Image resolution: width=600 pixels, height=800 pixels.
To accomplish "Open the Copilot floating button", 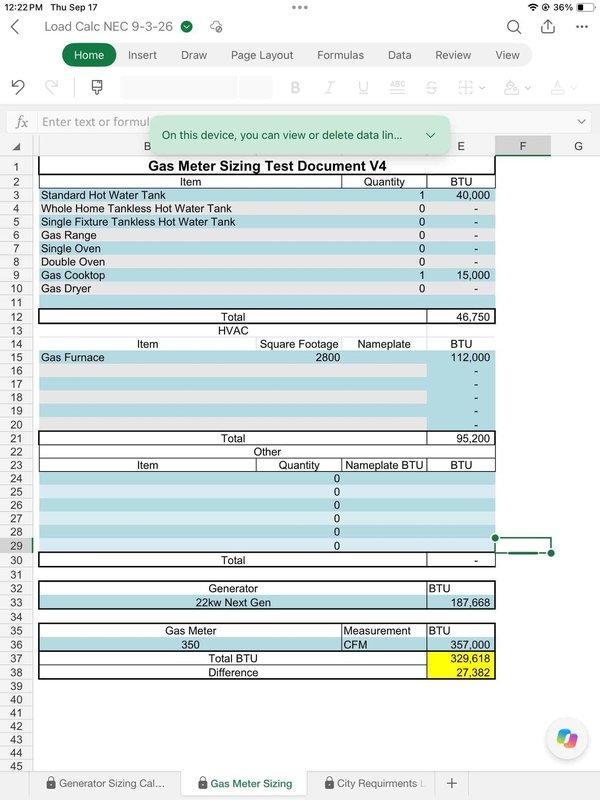I will (x=567, y=738).
